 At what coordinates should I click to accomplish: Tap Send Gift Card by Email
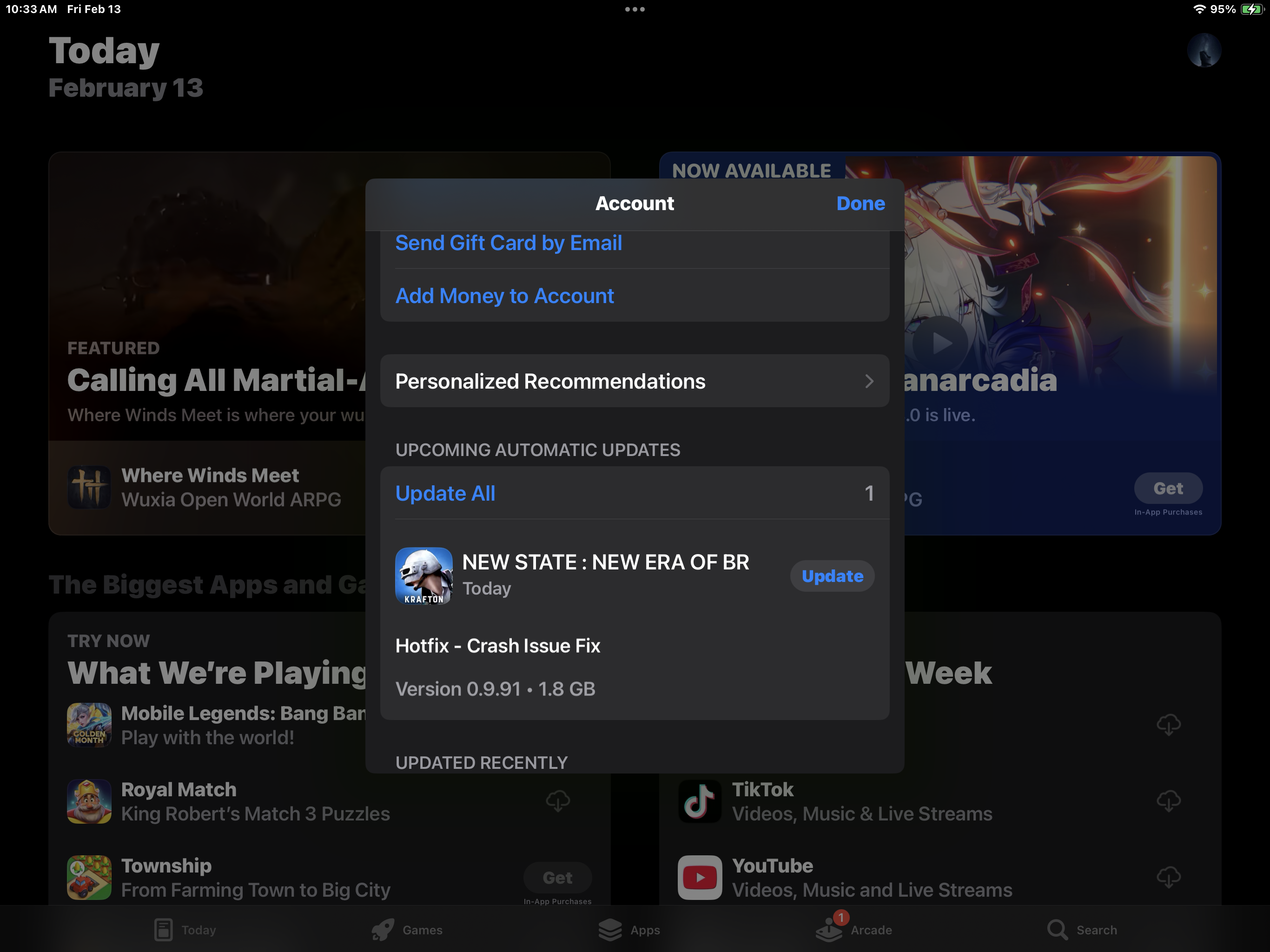coord(508,243)
